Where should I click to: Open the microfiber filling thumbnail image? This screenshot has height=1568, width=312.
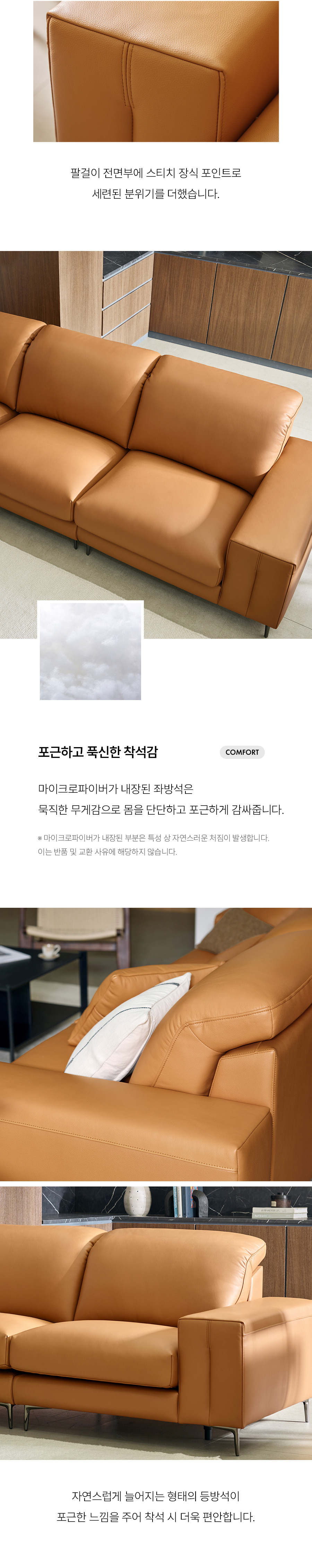tap(90, 650)
